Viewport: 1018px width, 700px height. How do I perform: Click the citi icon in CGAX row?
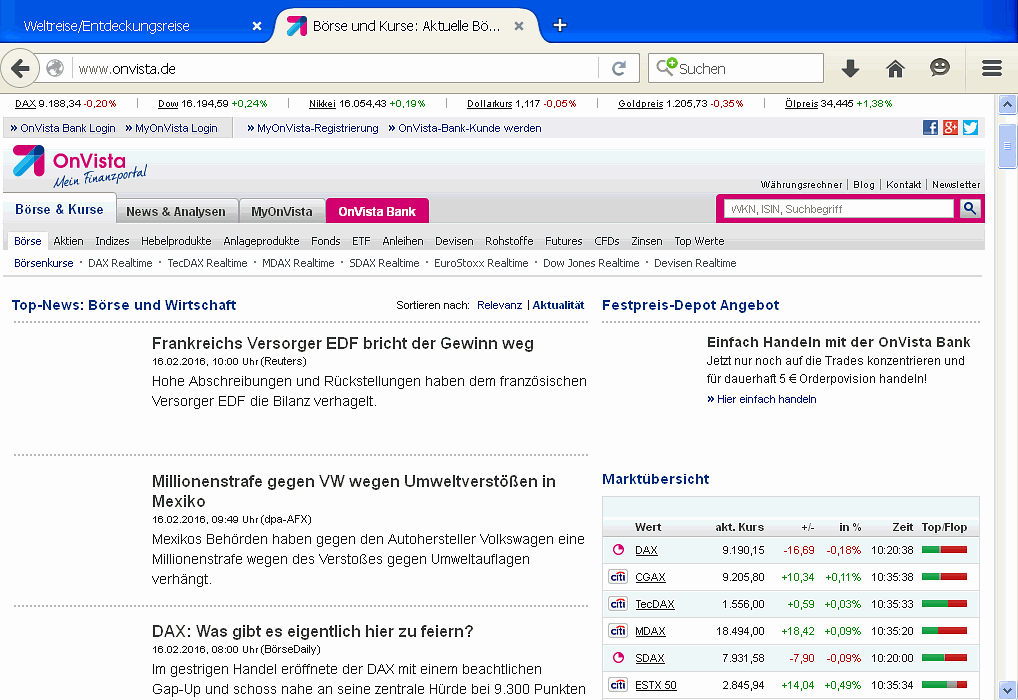[618, 577]
